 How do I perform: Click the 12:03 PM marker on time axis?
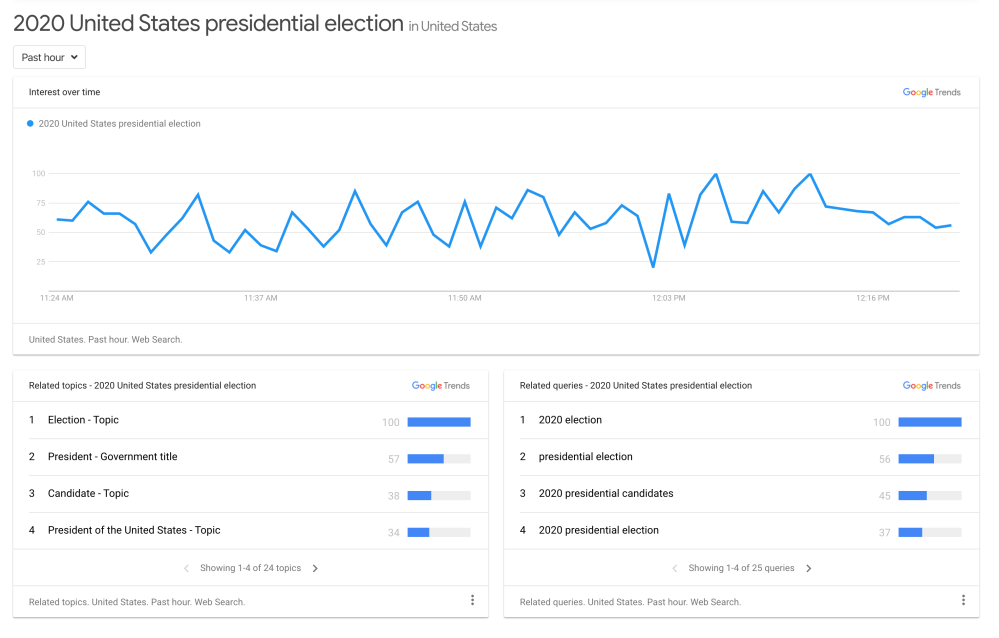[668, 298]
